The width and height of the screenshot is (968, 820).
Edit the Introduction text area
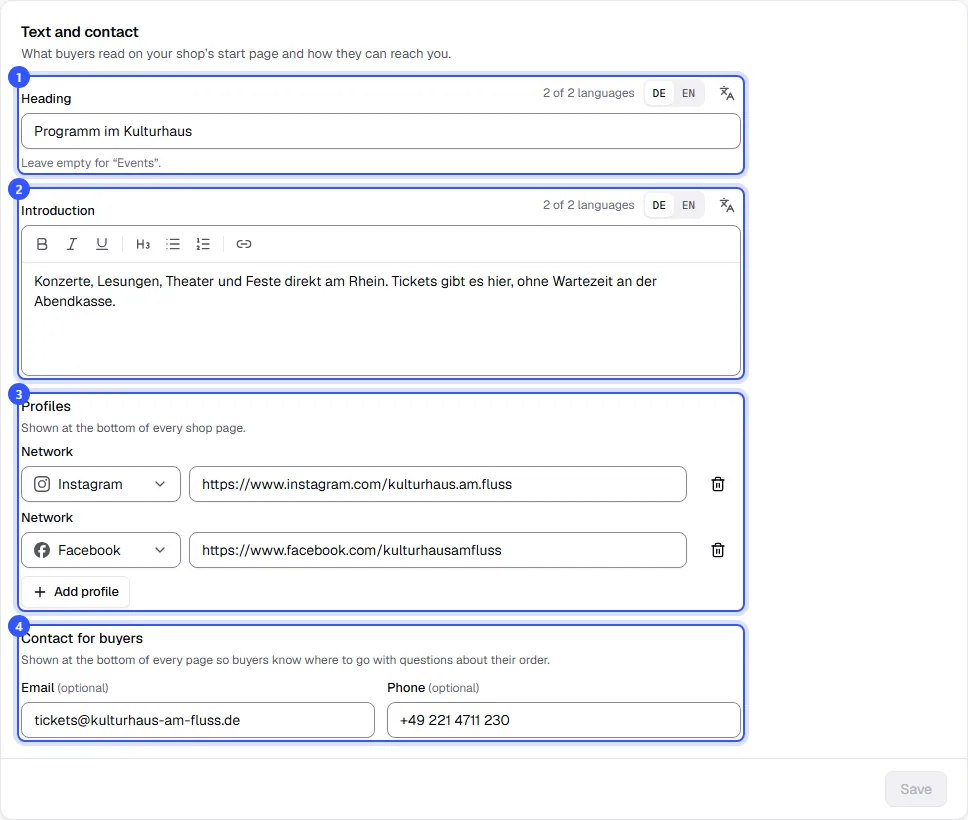point(381,319)
